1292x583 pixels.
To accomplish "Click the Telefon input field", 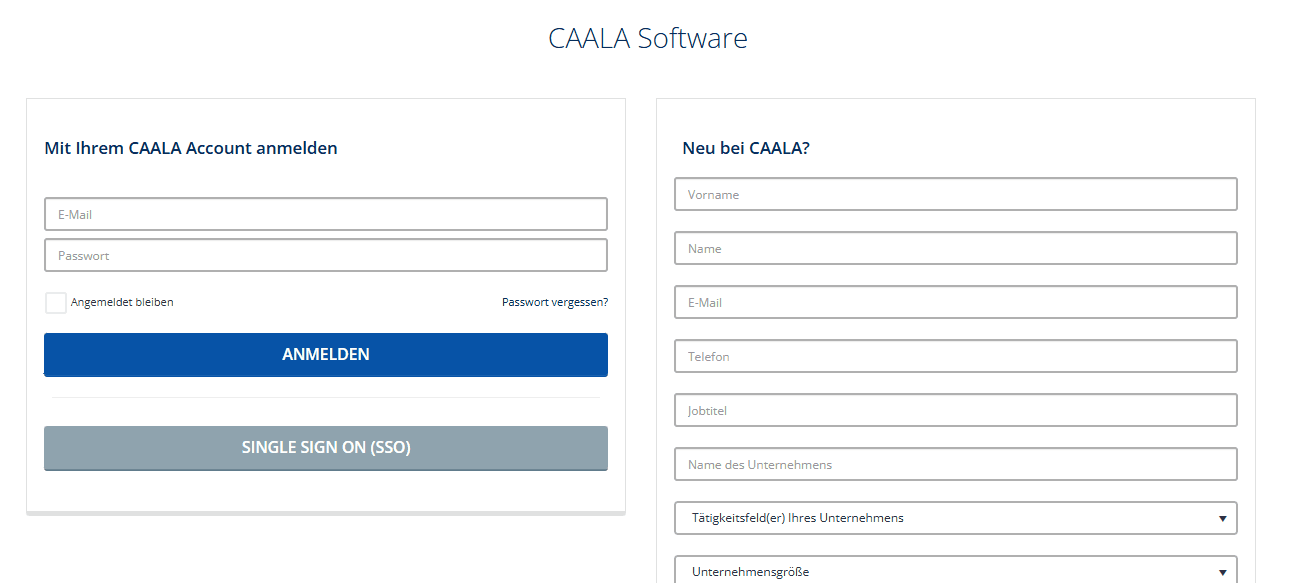I will click(x=955, y=356).
